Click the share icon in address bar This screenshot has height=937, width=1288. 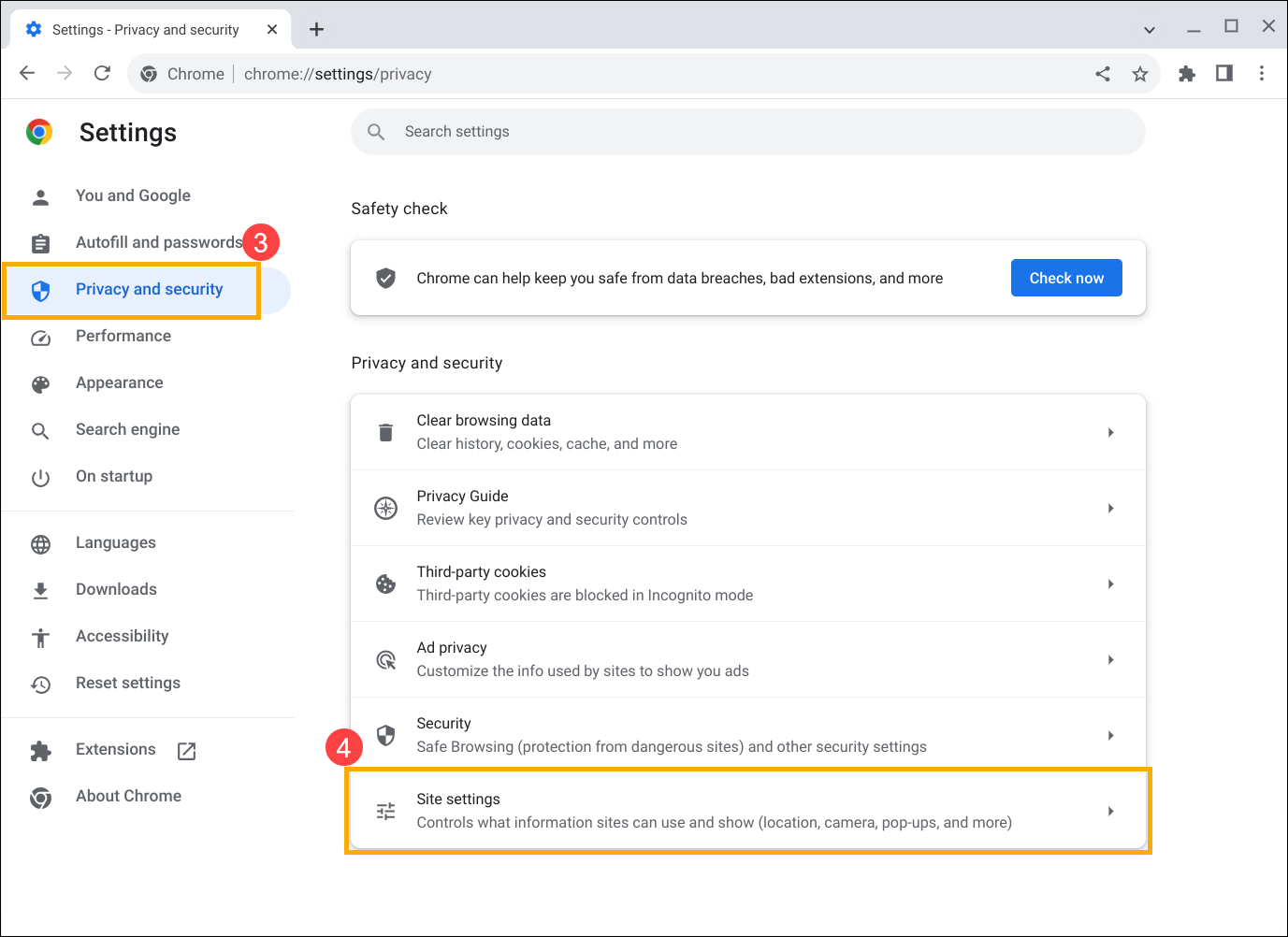(x=1103, y=74)
